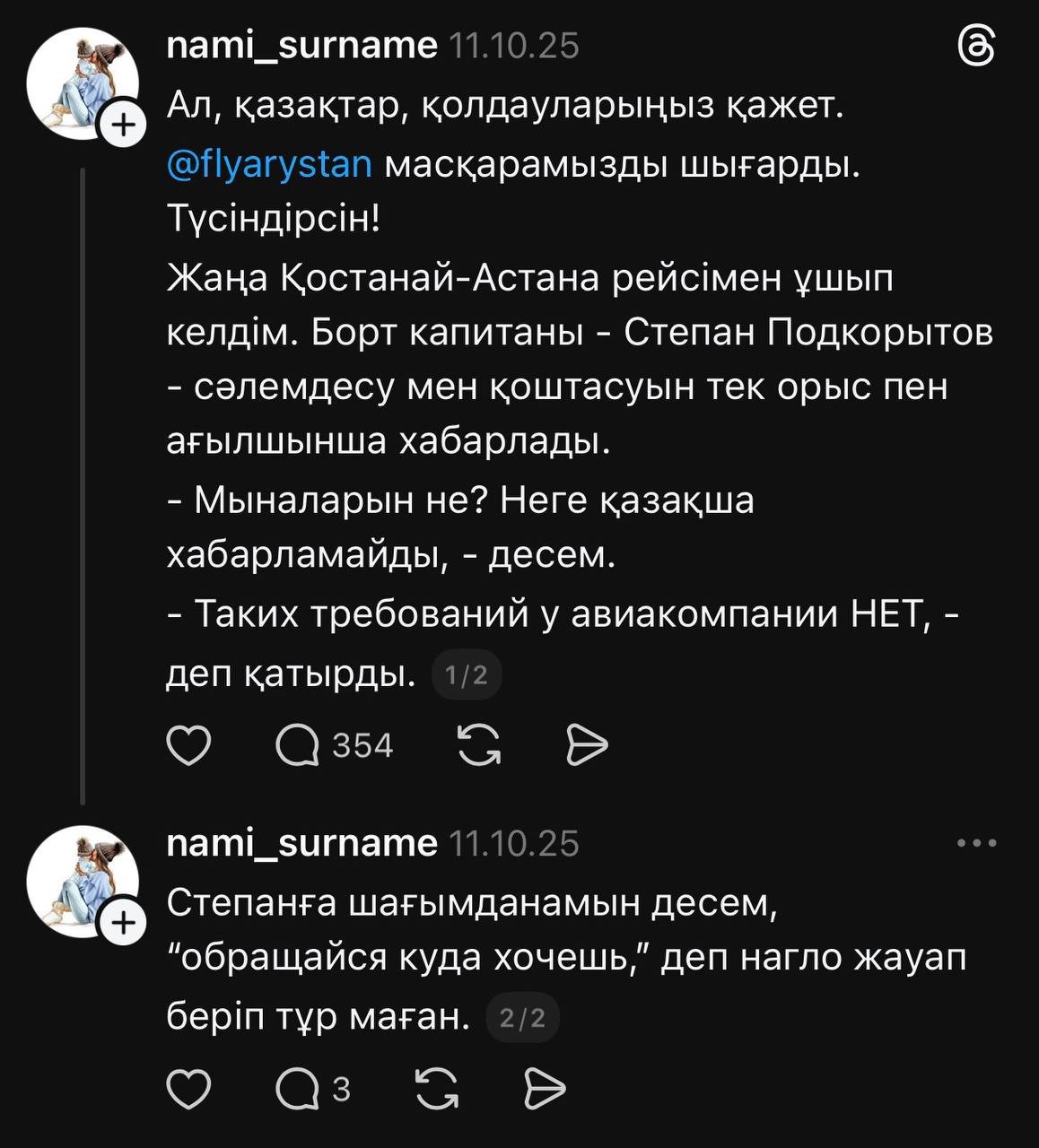Repost the second post
Screen dimensions: 1039x1148
point(436,1089)
